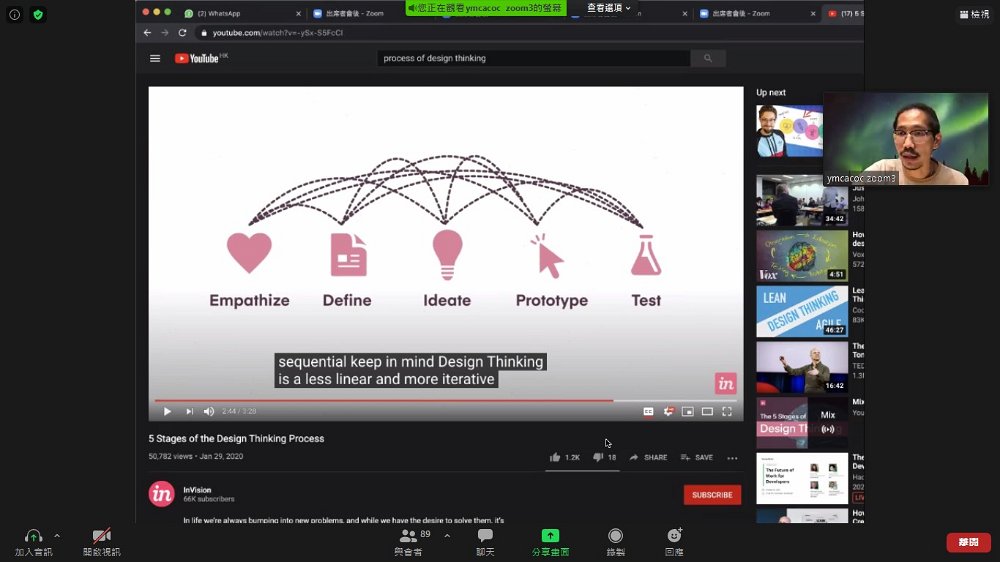Join audio with the 加入音訊 button
The width and height of the screenshot is (1000, 562).
point(33,543)
